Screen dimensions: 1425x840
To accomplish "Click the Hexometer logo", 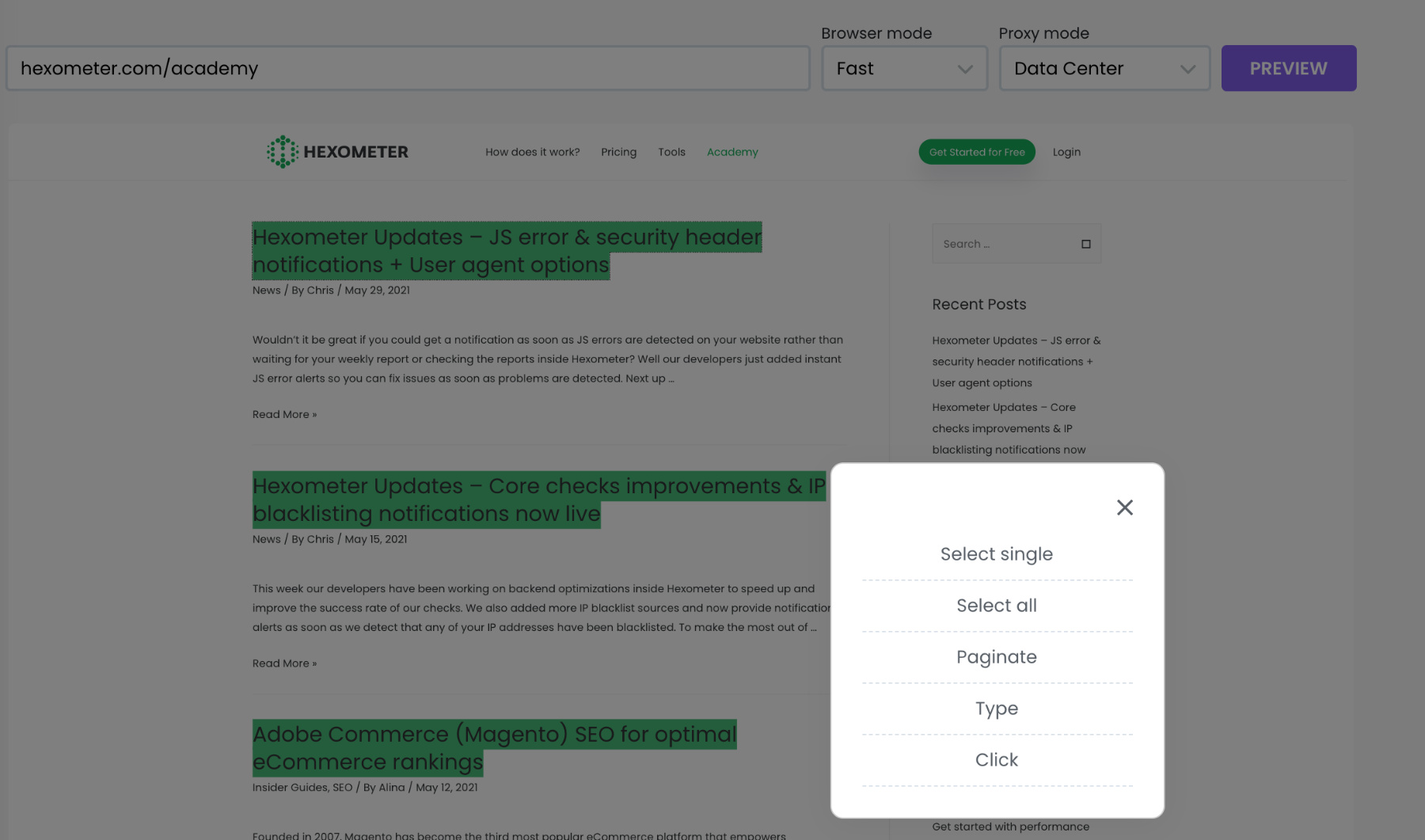I will tap(338, 151).
